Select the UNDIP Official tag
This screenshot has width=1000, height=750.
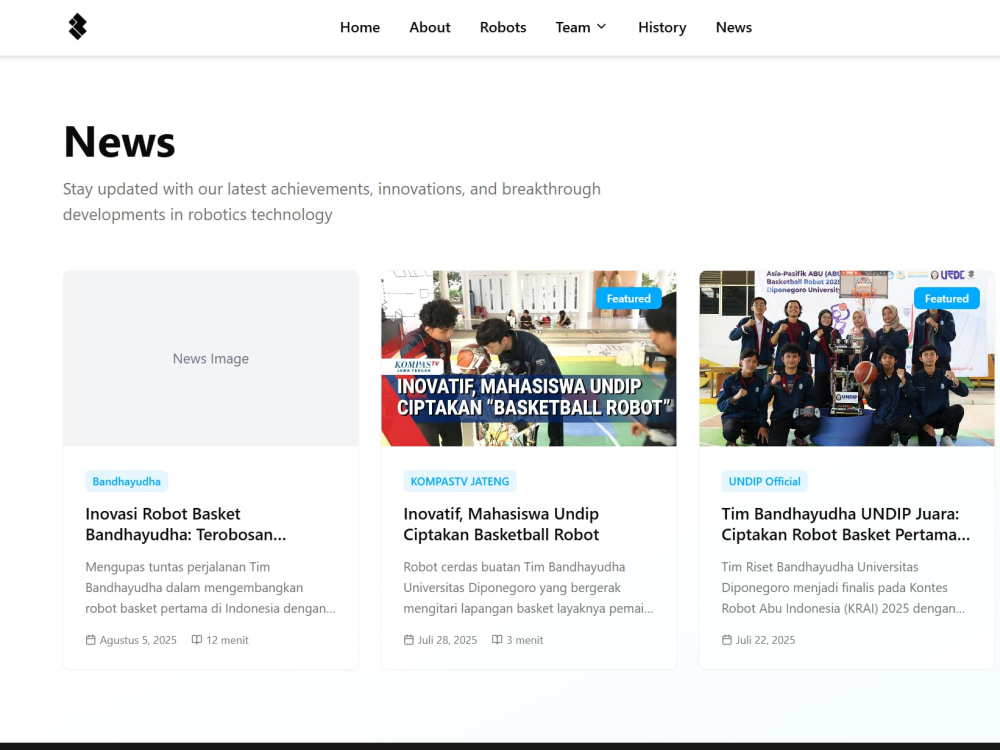coord(764,482)
